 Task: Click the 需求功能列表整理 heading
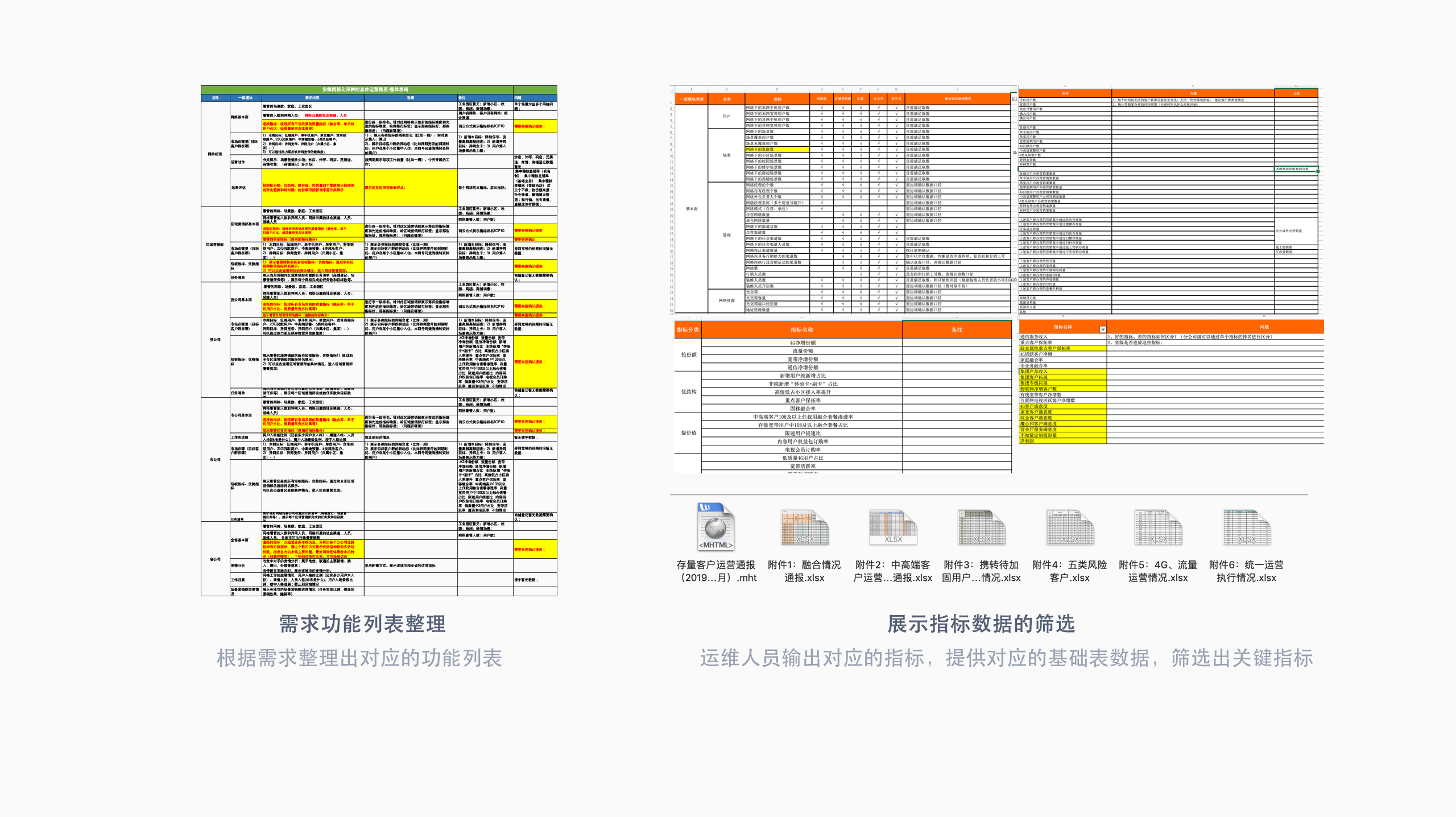click(362, 624)
